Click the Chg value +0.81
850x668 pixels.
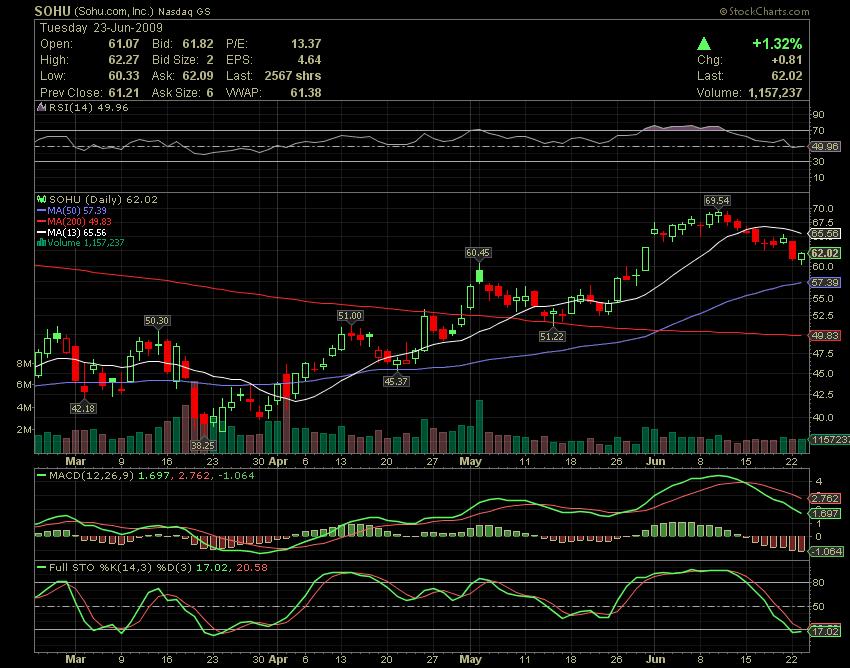(787, 60)
